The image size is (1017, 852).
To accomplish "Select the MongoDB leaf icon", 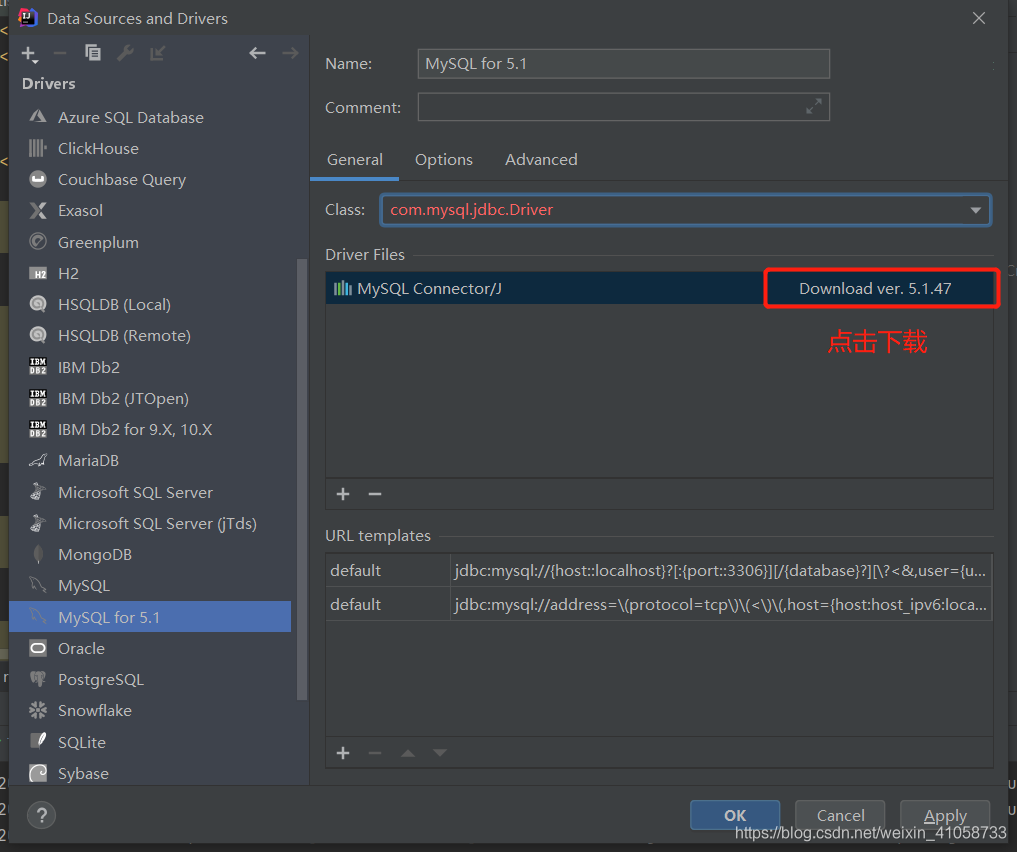I will click(x=38, y=554).
